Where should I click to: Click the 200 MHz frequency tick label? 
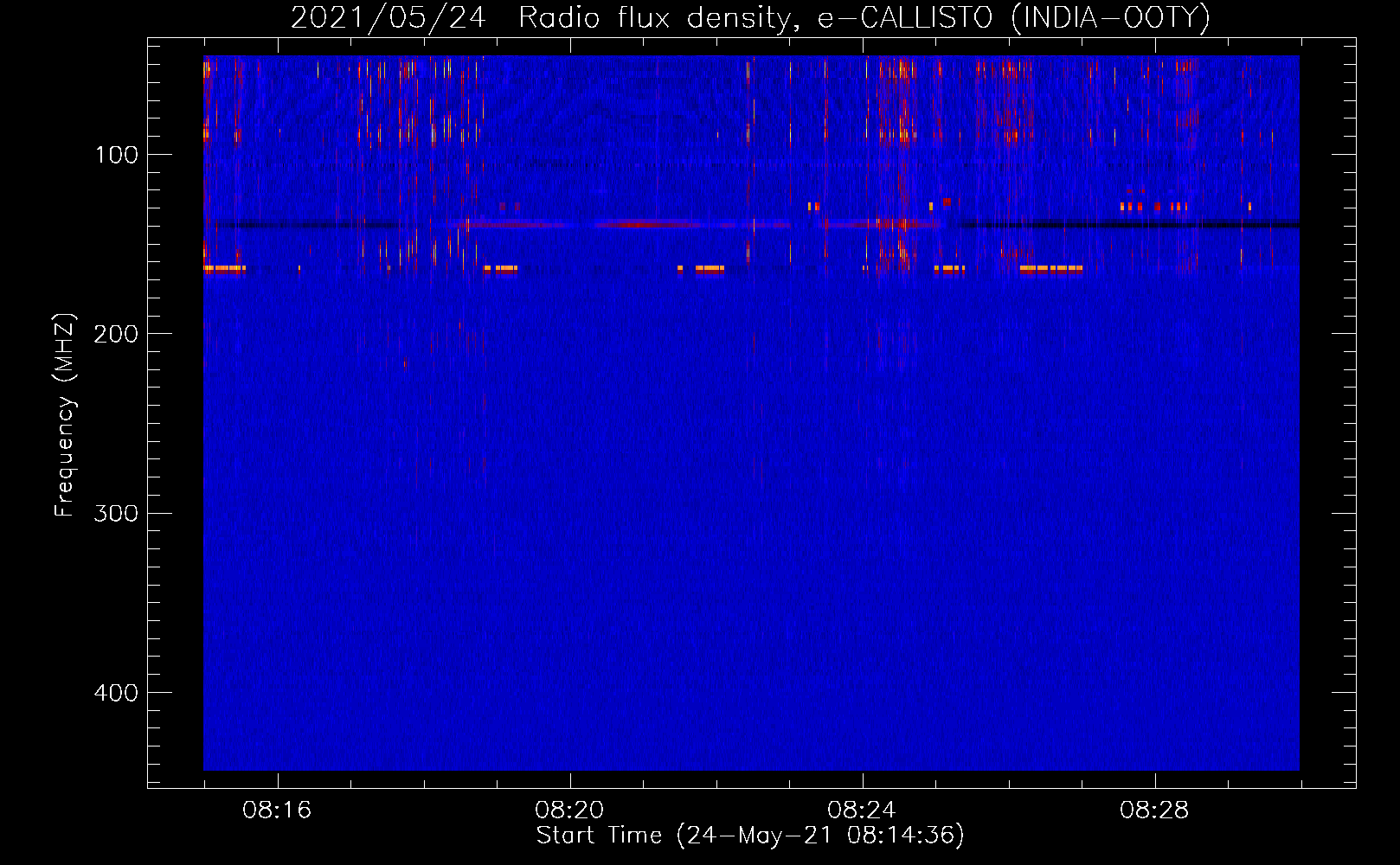tap(116, 335)
